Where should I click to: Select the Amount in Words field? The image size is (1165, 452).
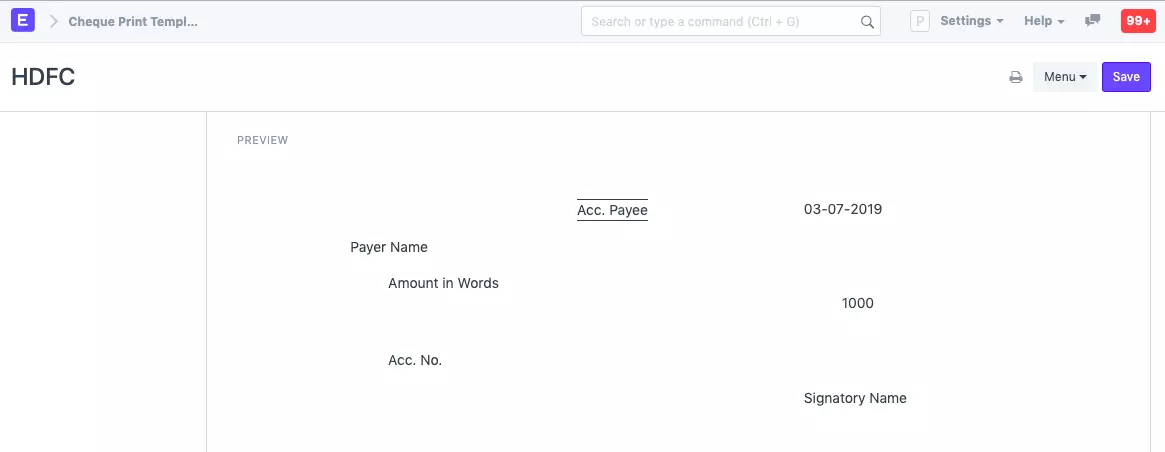(x=443, y=283)
